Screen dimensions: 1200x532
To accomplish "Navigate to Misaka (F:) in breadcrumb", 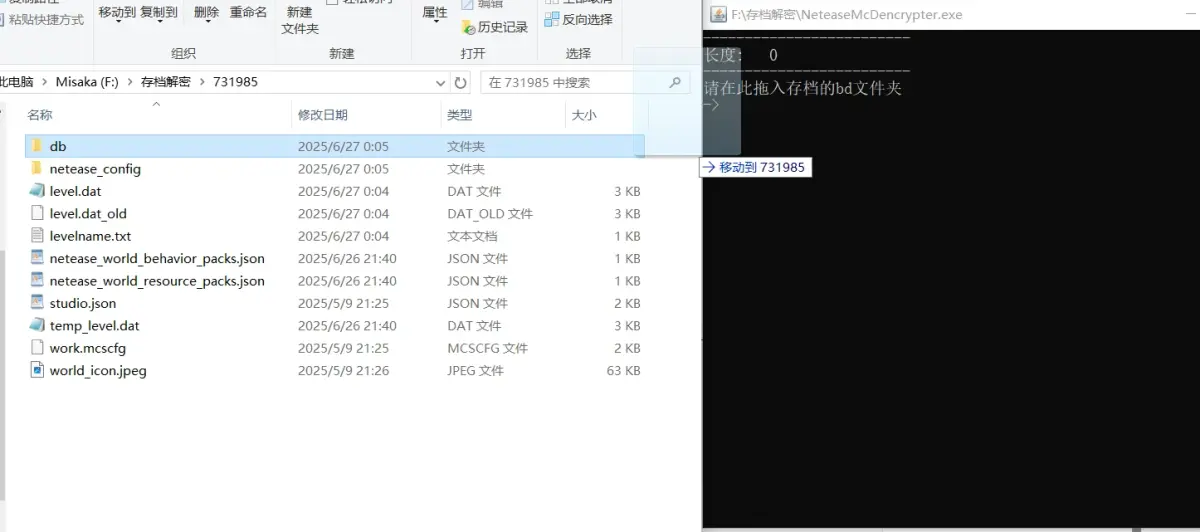I will 88,82.
